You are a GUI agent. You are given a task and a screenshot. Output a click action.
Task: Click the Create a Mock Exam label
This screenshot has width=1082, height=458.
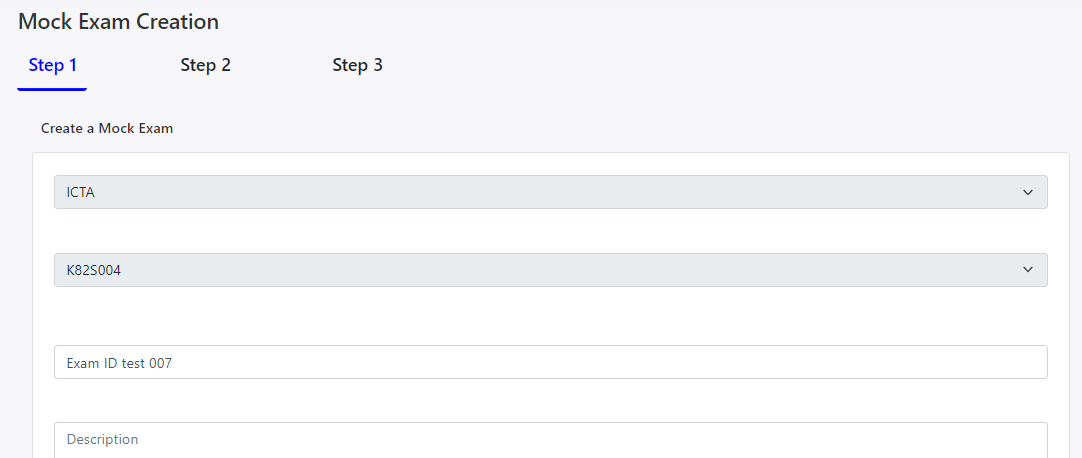click(107, 129)
